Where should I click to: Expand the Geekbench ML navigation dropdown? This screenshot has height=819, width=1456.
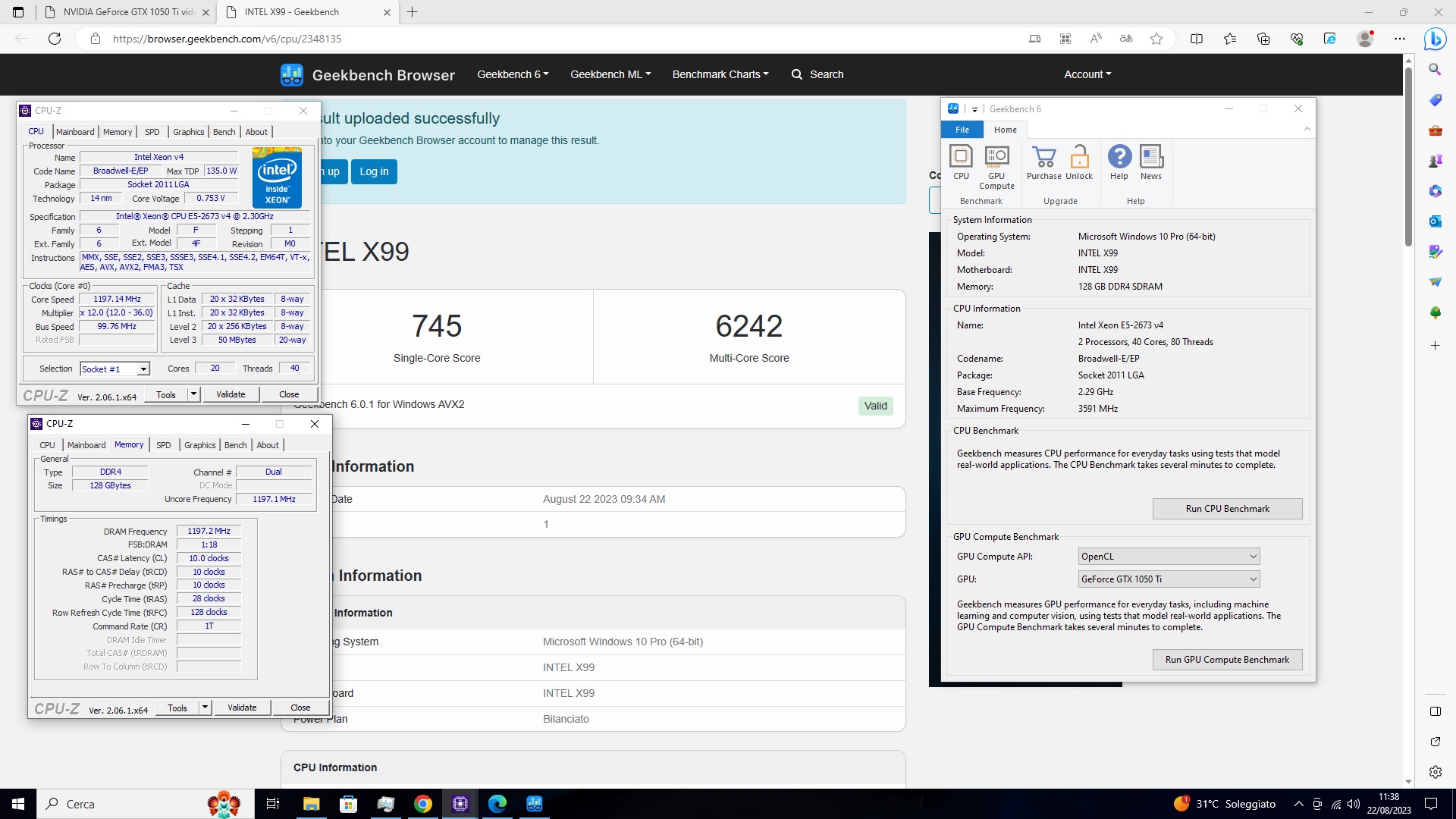610,74
